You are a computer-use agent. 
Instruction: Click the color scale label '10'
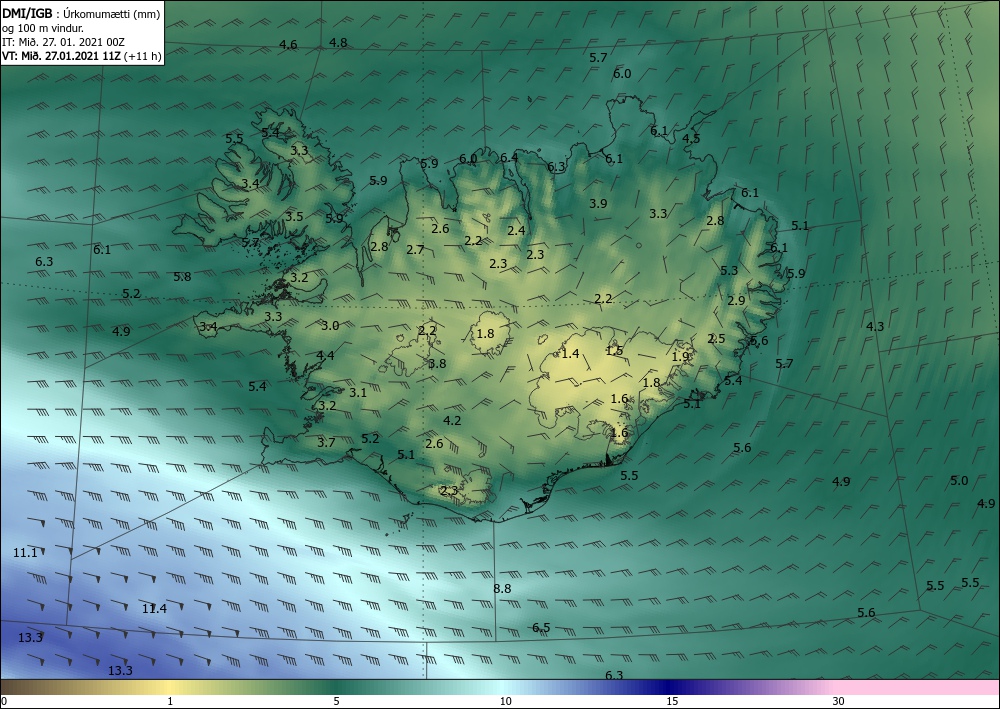[505, 701]
